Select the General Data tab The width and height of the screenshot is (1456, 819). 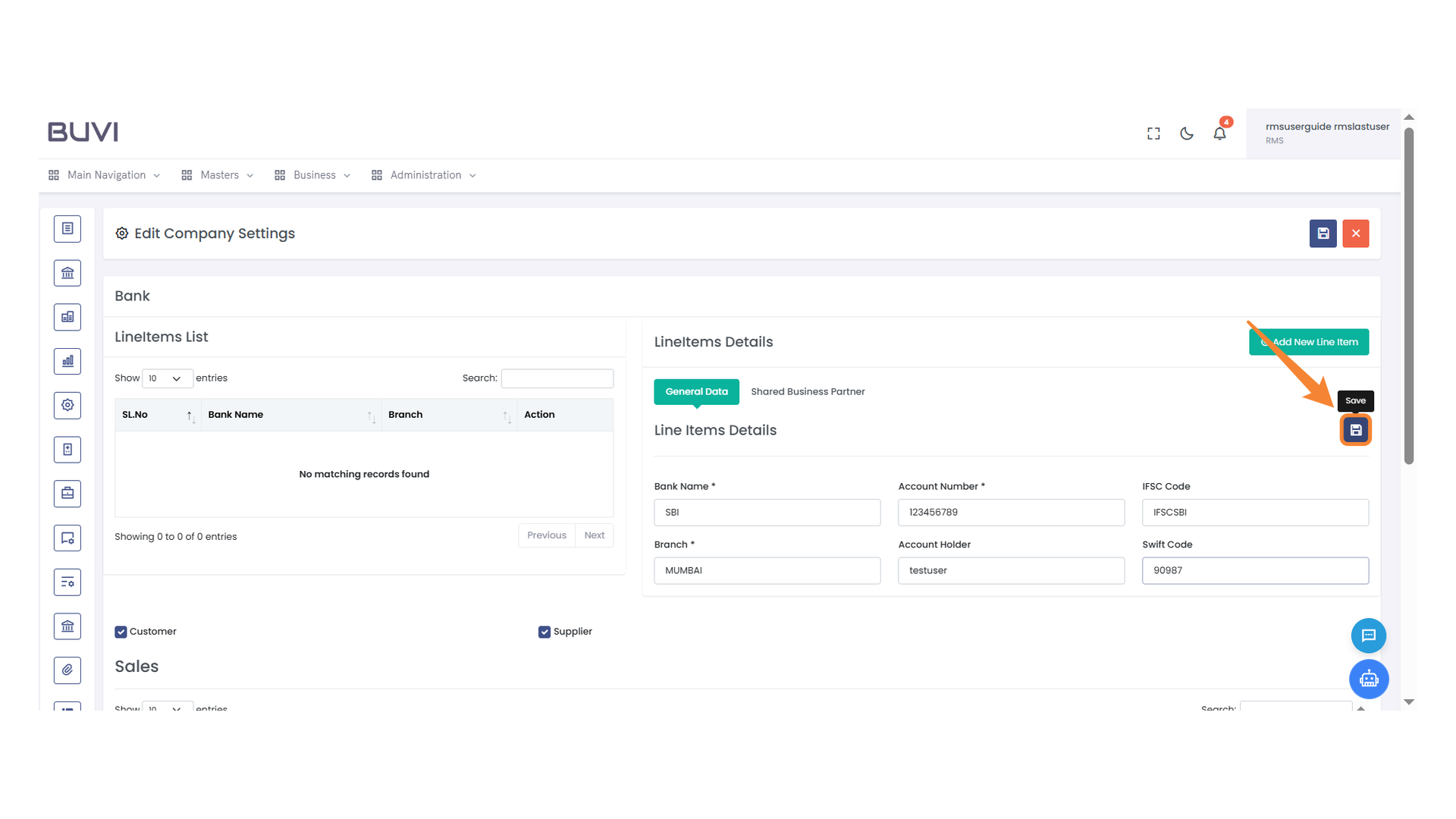(696, 391)
